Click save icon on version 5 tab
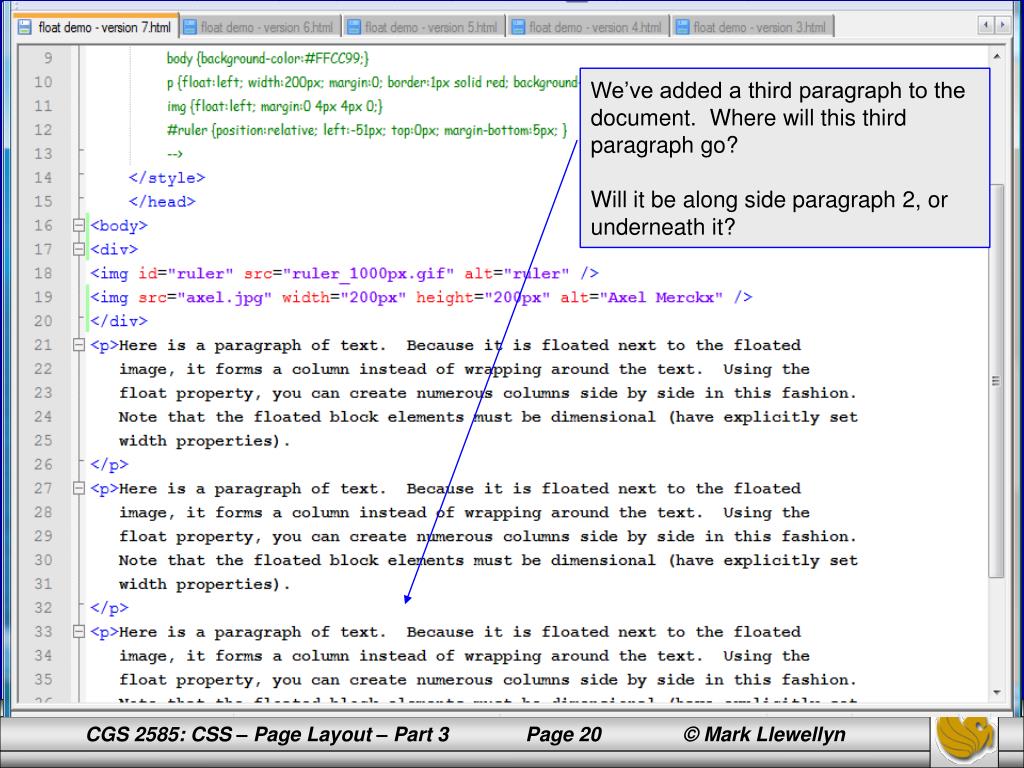Viewport: 1024px width, 768px height. click(x=354, y=27)
